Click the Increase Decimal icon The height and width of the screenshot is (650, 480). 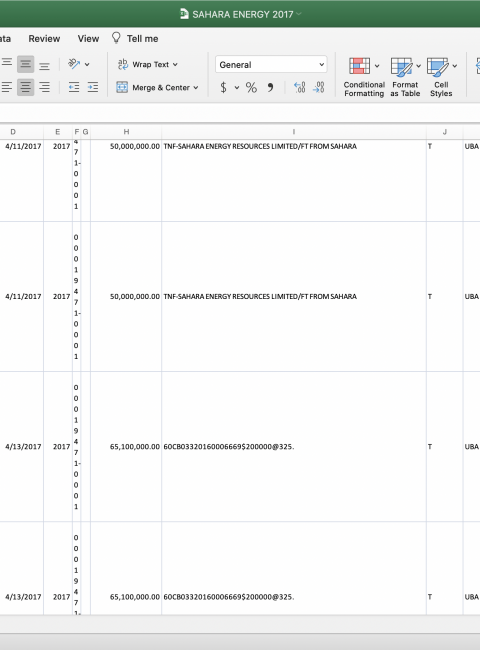(x=299, y=87)
